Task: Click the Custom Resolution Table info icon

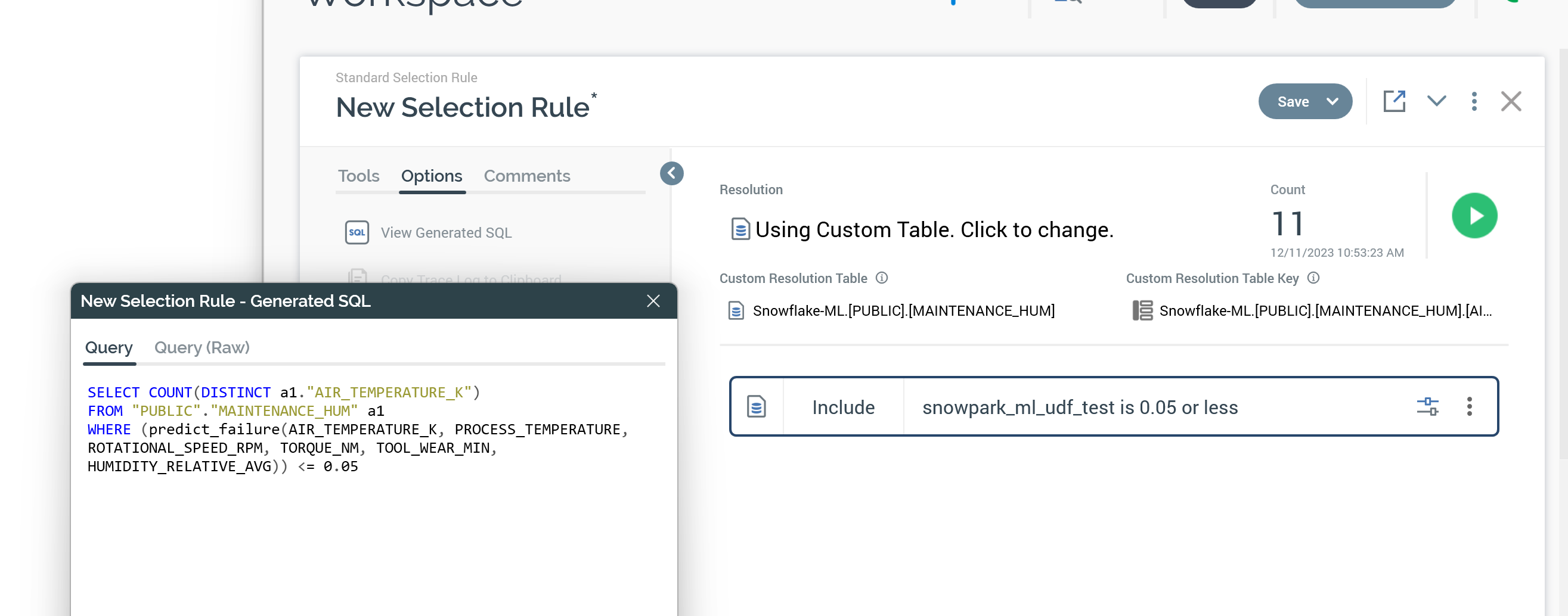Action: [x=881, y=278]
